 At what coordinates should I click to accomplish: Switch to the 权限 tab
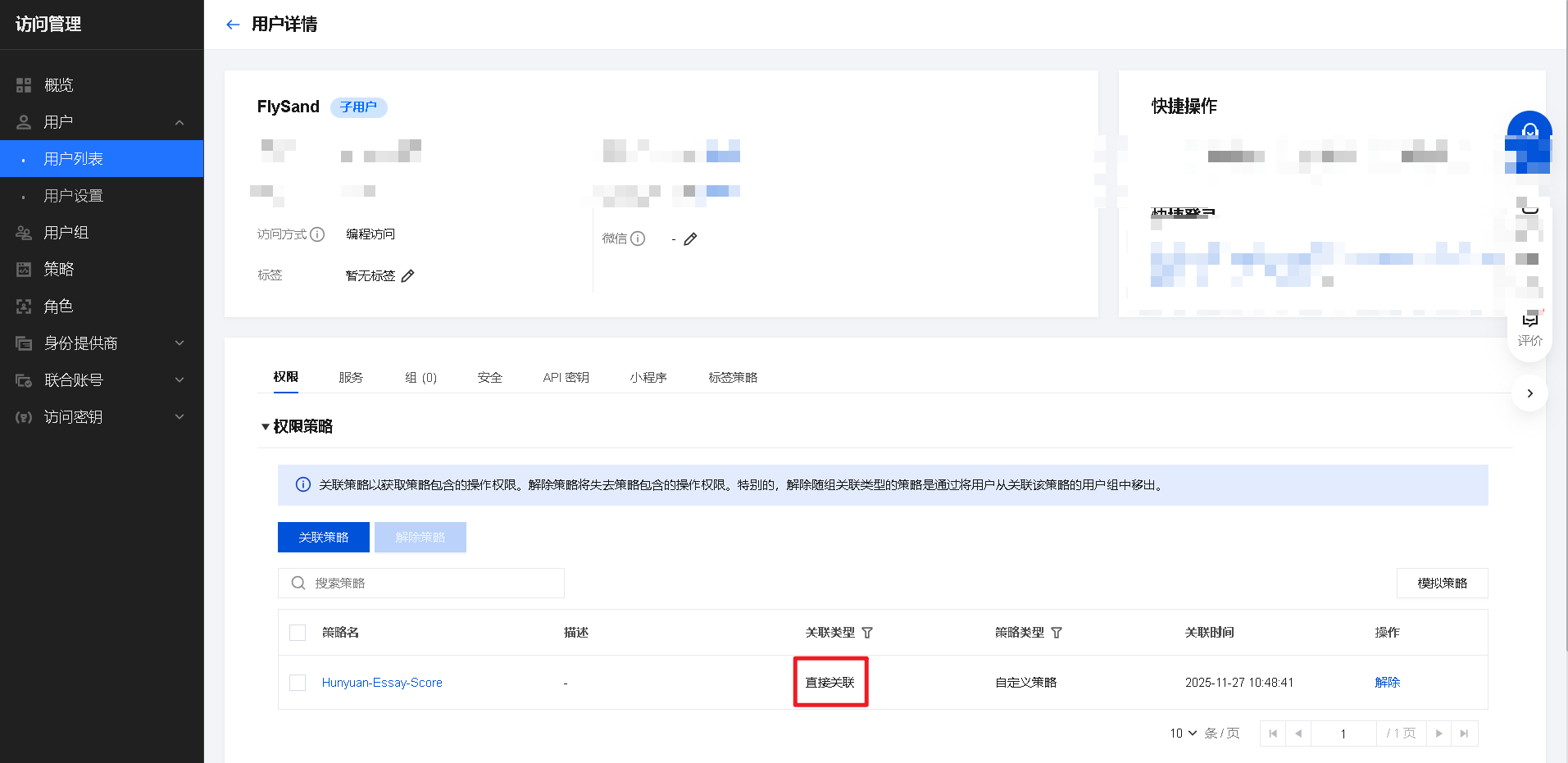click(286, 377)
